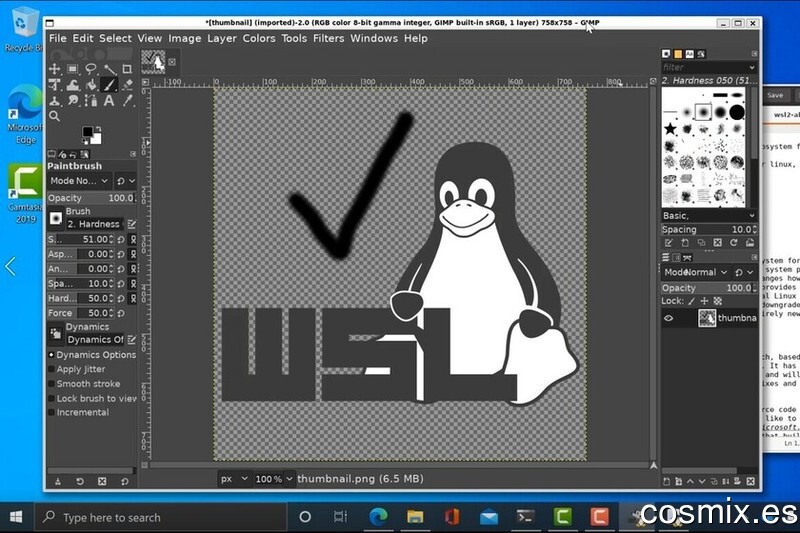The width and height of the screenshot is (800, 533).
Task: Click Windows Start button
Action: tap(16, 517)
